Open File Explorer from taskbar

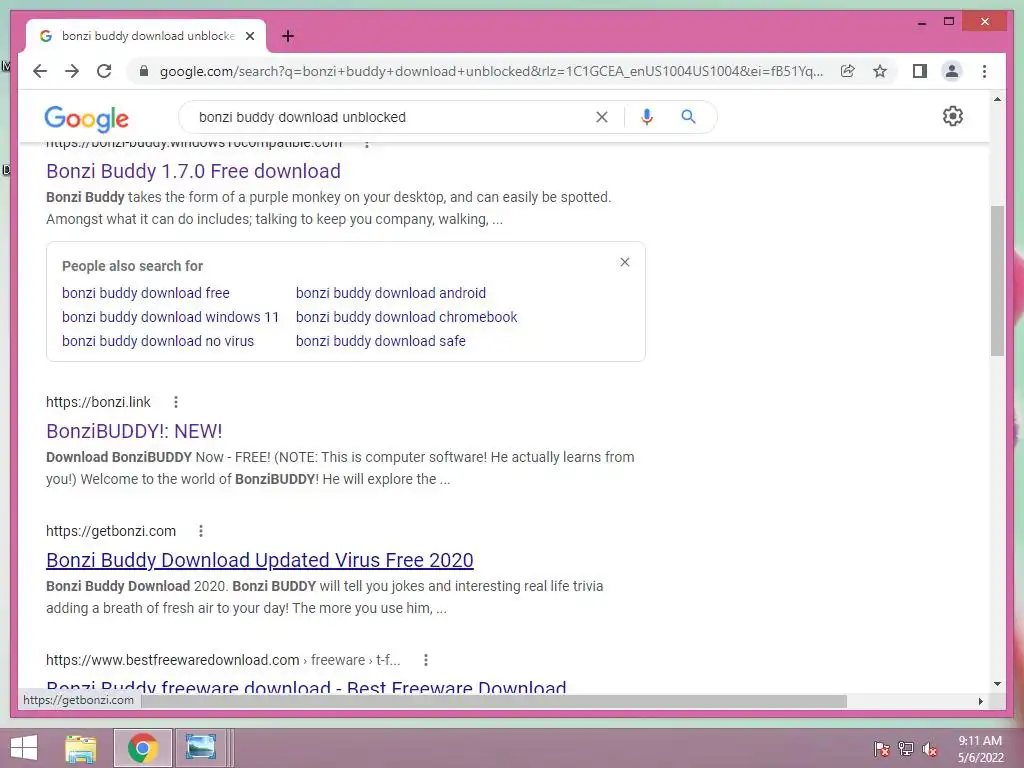81,748
